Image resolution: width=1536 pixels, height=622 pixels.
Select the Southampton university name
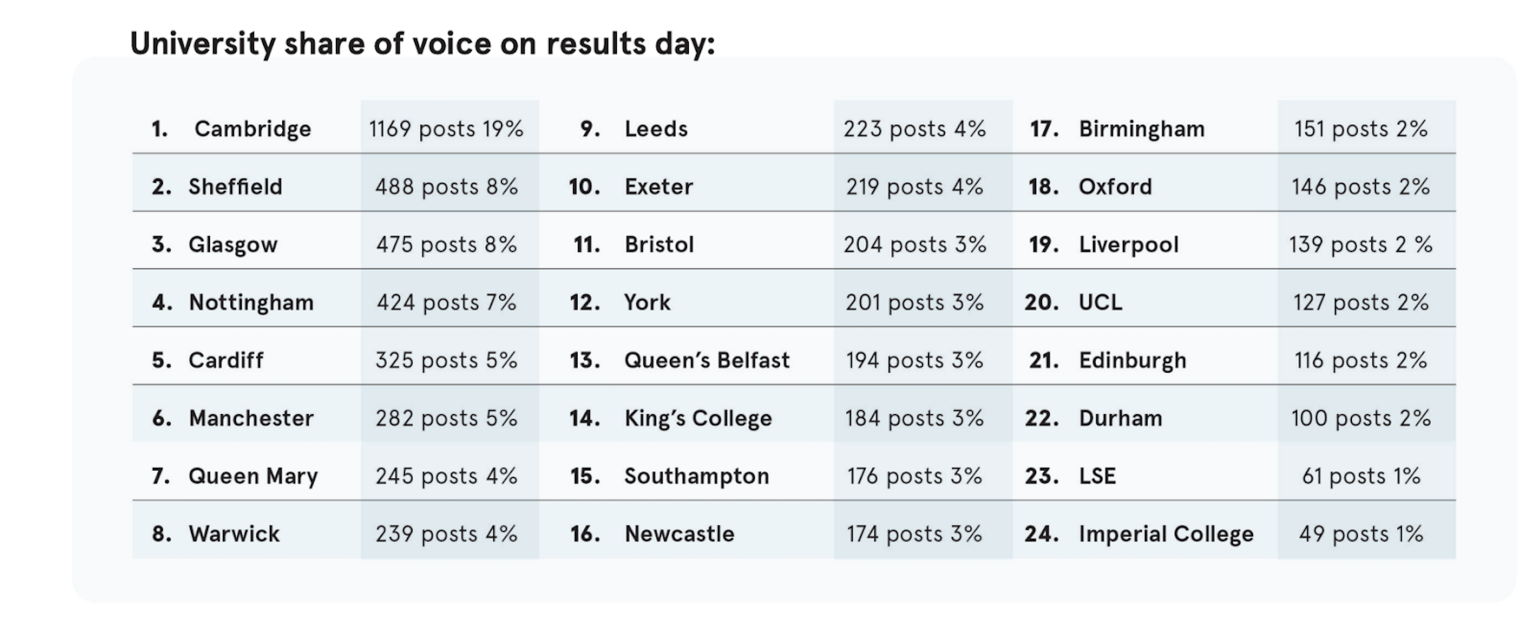coord(697,477)
